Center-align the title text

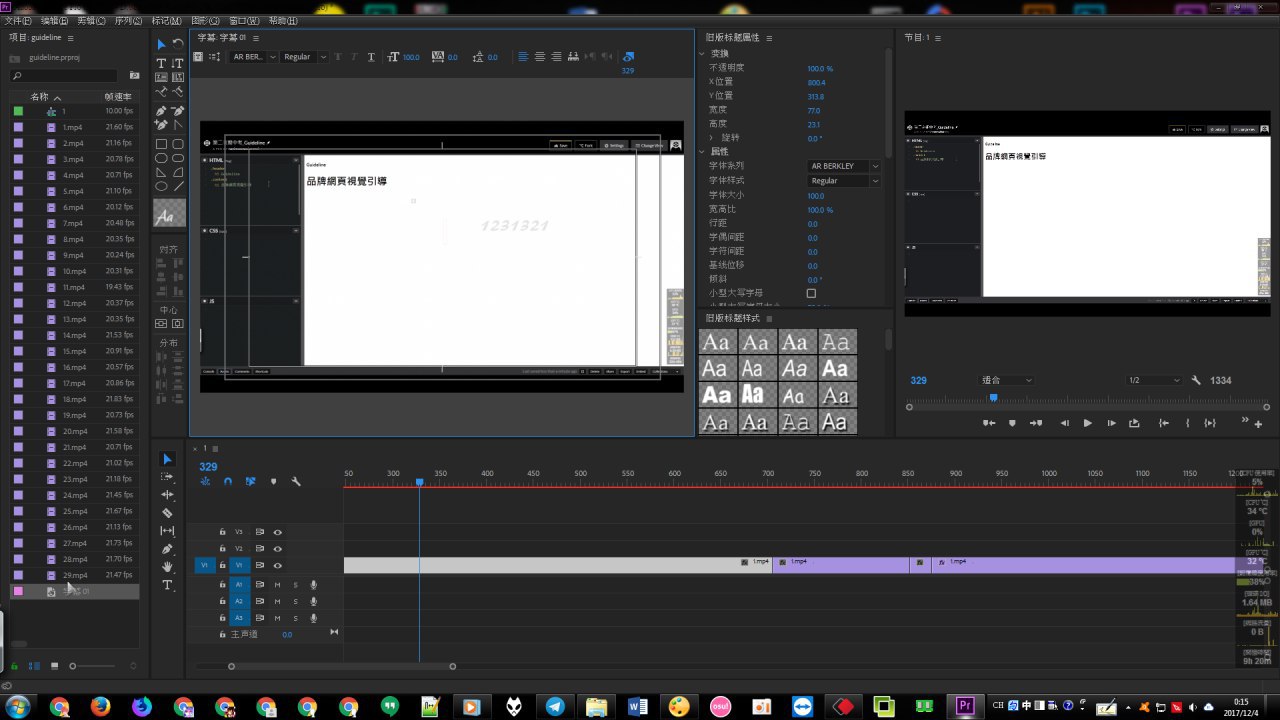click(540, 57)
